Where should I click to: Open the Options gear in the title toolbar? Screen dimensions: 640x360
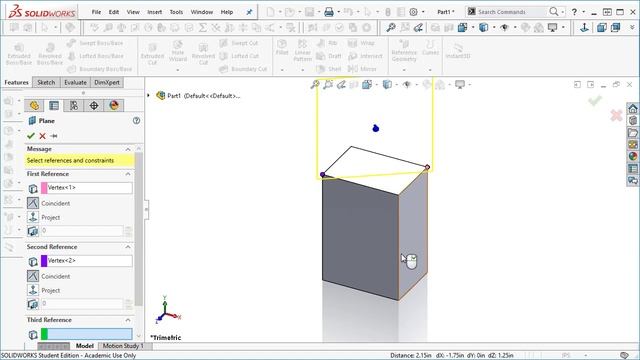413,12
